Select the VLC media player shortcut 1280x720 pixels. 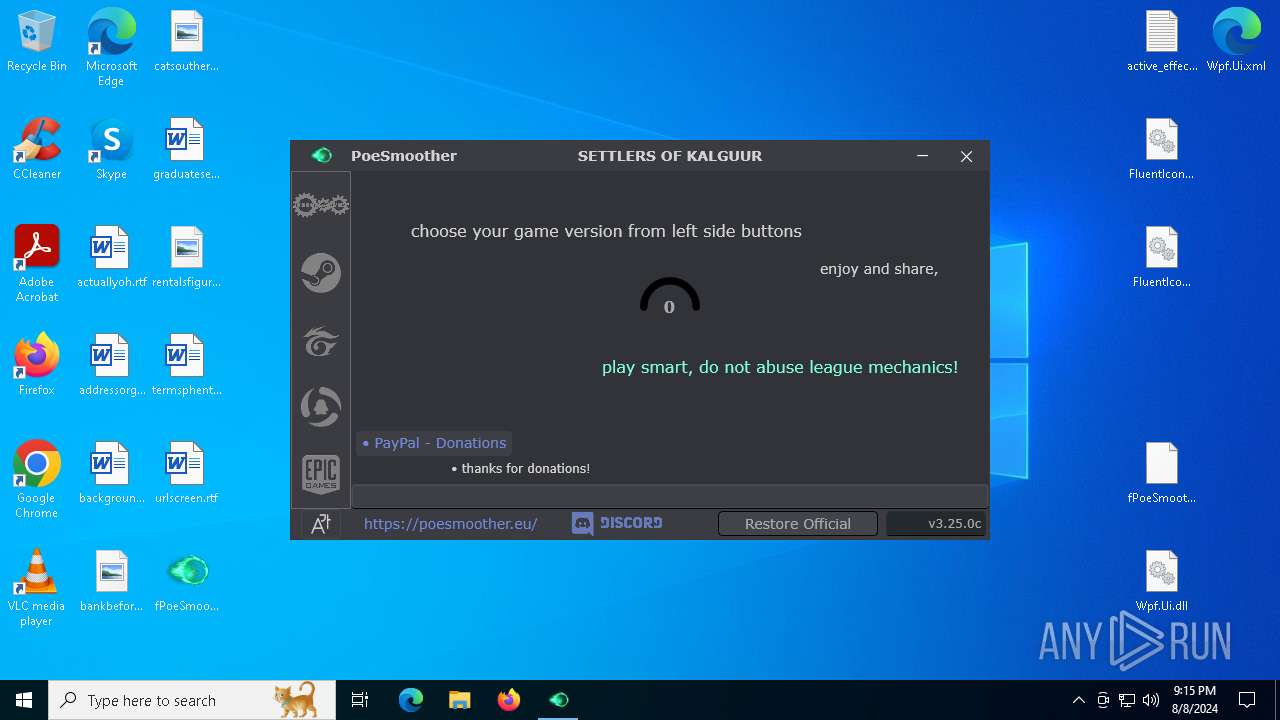[37, 588]
